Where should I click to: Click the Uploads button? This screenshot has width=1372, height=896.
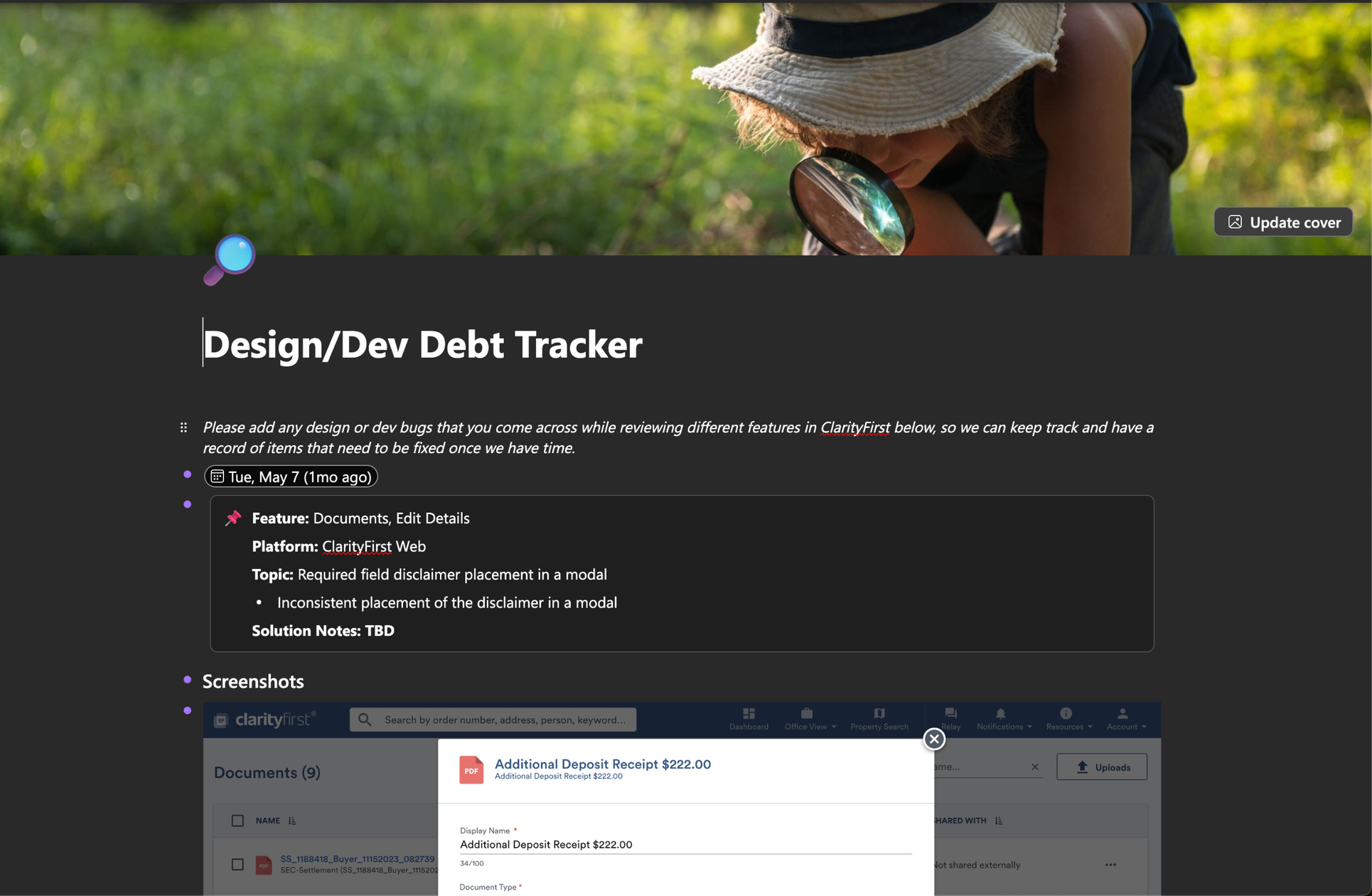tap(1101, 767)
